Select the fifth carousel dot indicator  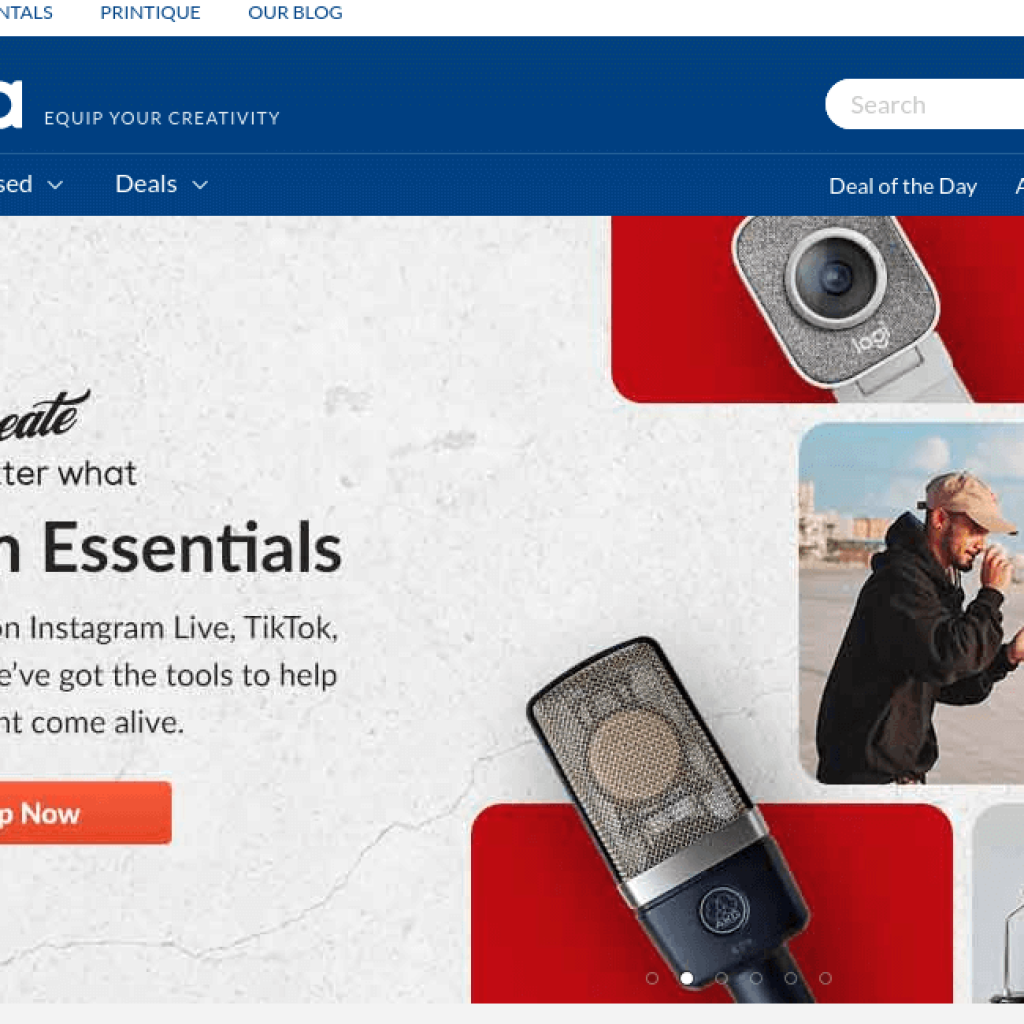coord(791,978)
